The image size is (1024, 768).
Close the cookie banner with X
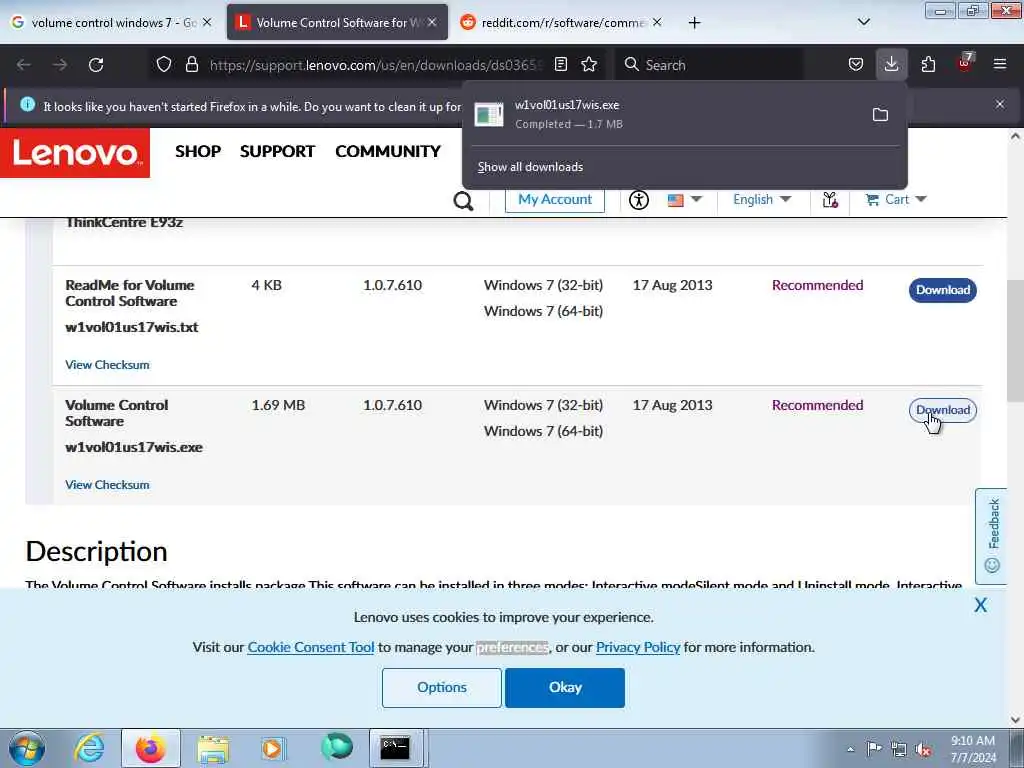click(x=980, y=605)
